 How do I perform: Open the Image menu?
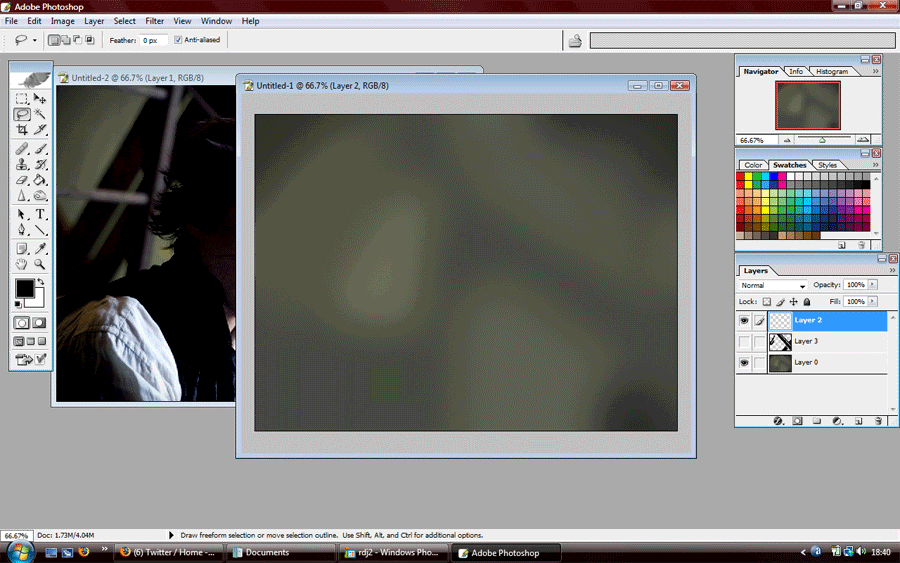pos(63,21)
